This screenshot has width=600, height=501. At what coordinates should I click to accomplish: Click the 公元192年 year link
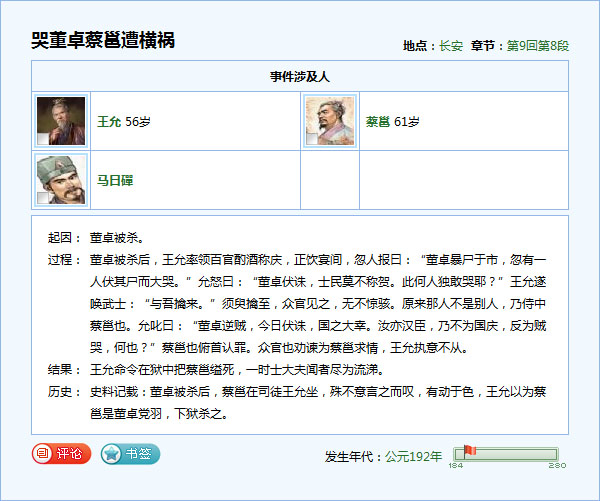413,456
